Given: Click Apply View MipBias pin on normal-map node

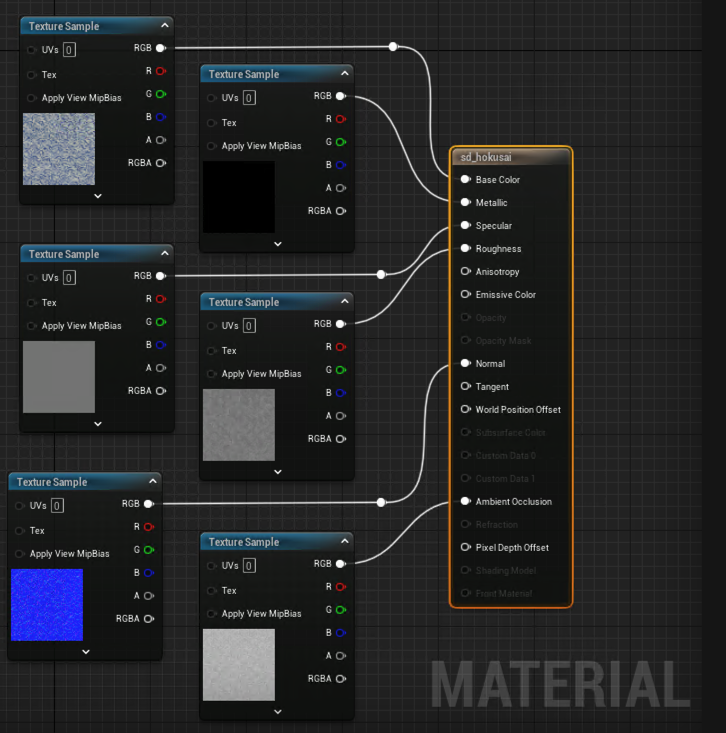Looking at the screenshot, I should (19, 553).
